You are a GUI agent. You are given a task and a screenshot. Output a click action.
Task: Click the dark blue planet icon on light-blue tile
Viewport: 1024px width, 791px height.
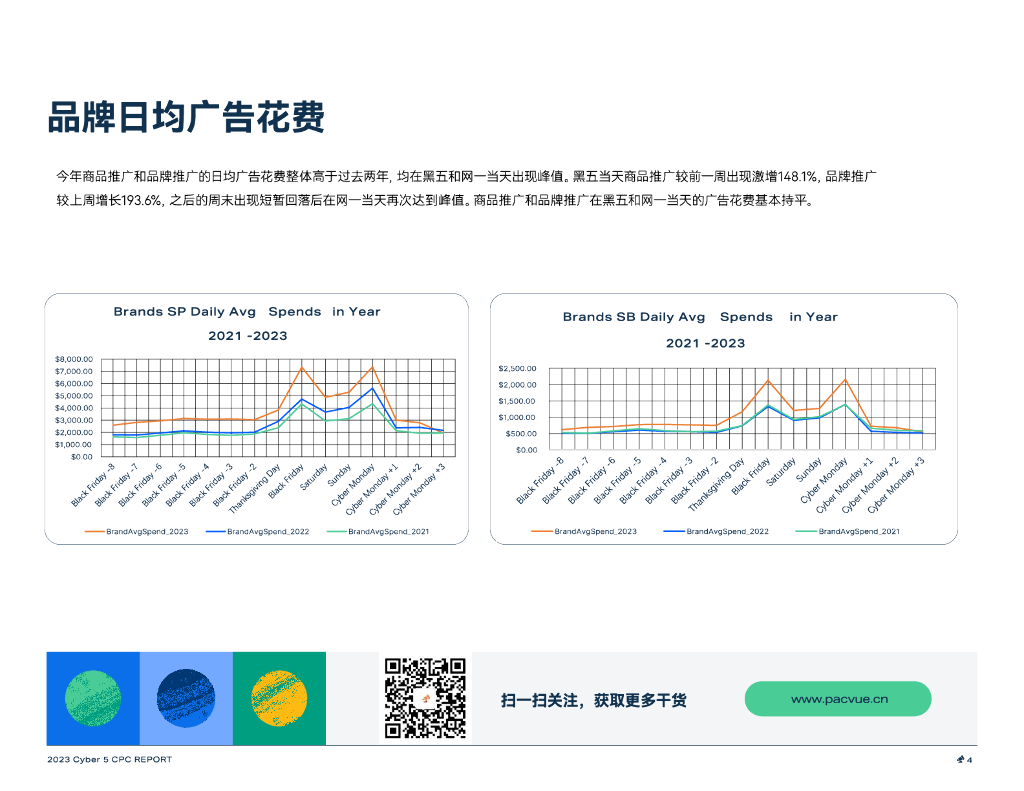click(186, 698)
